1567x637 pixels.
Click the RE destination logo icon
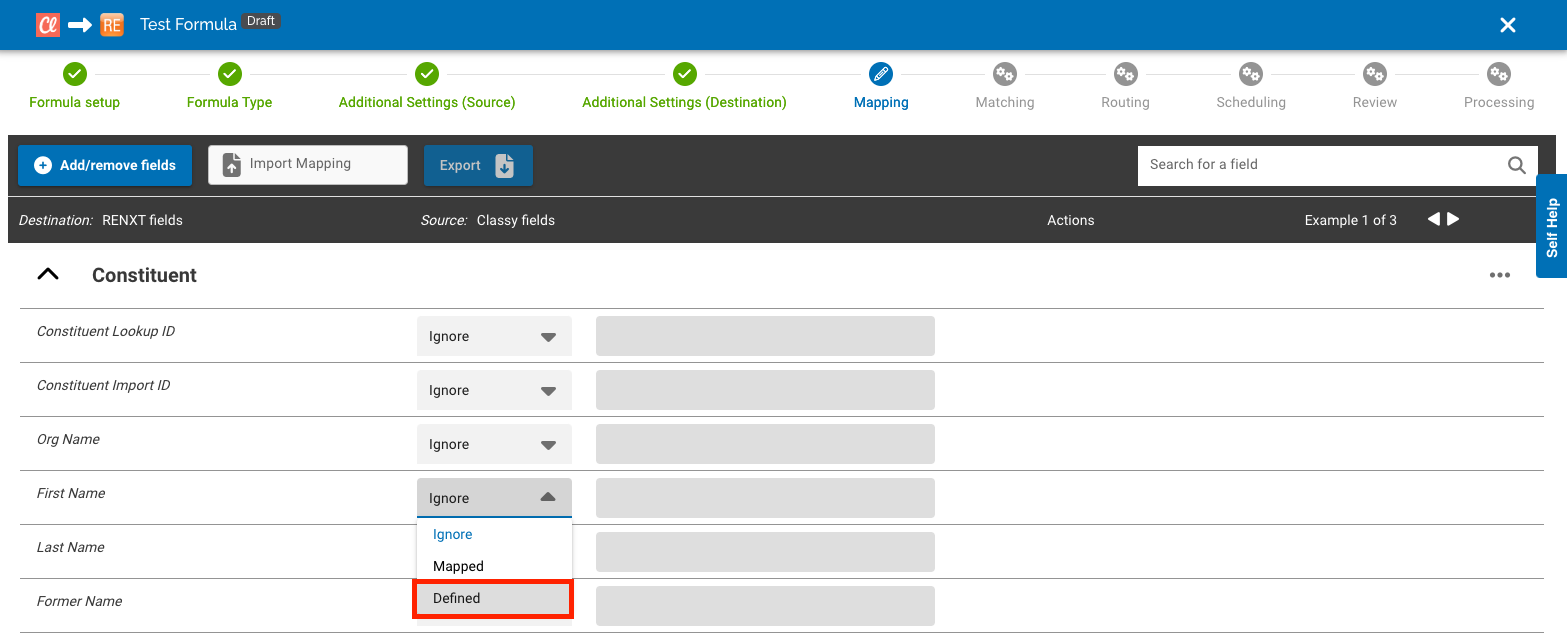[111, 25]
